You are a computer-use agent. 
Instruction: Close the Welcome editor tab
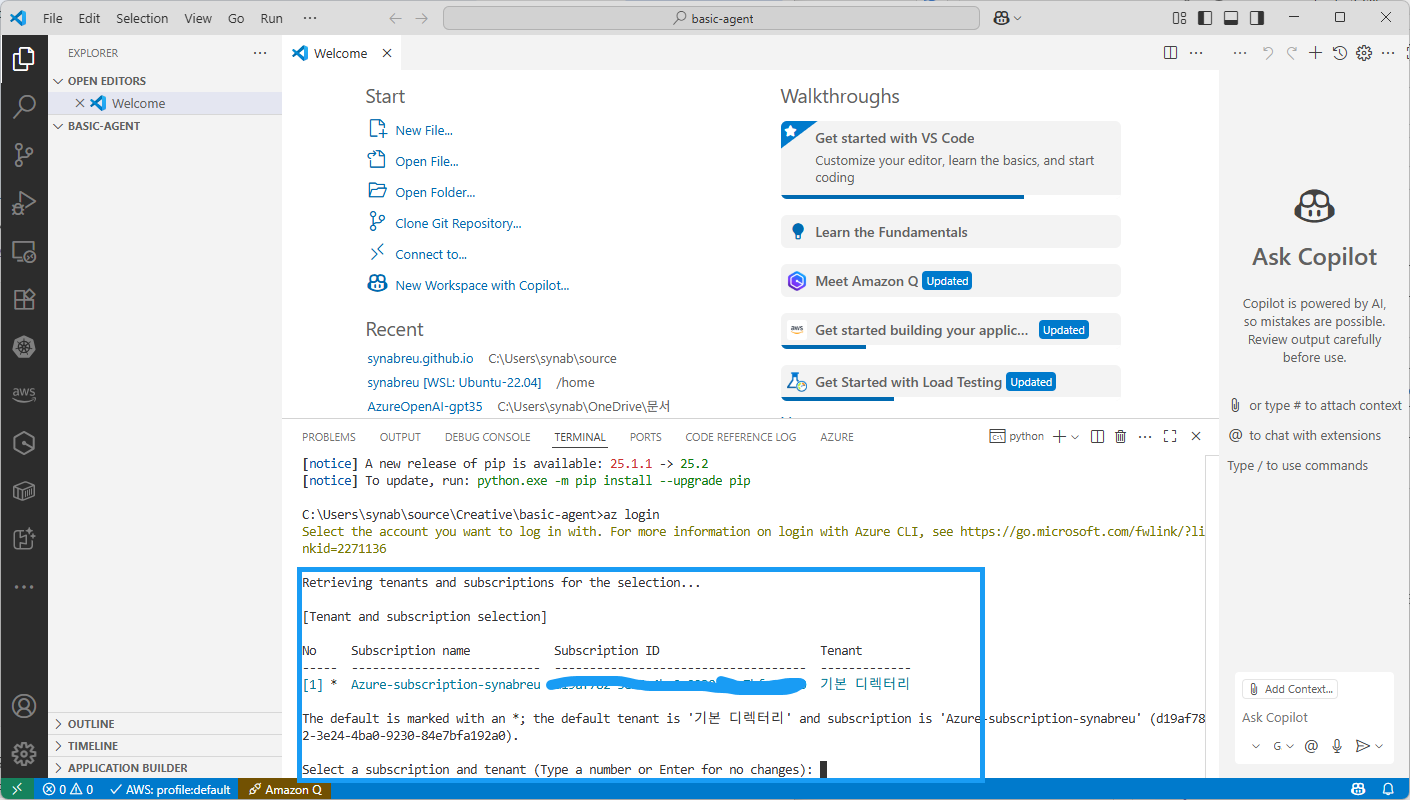click(x=386, y=53)
